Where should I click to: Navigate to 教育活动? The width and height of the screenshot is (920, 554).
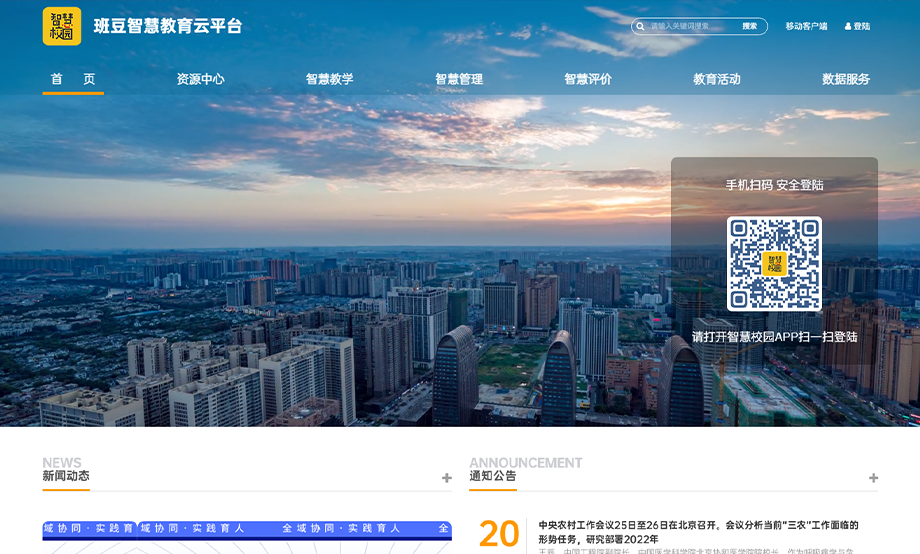point(717,79)
